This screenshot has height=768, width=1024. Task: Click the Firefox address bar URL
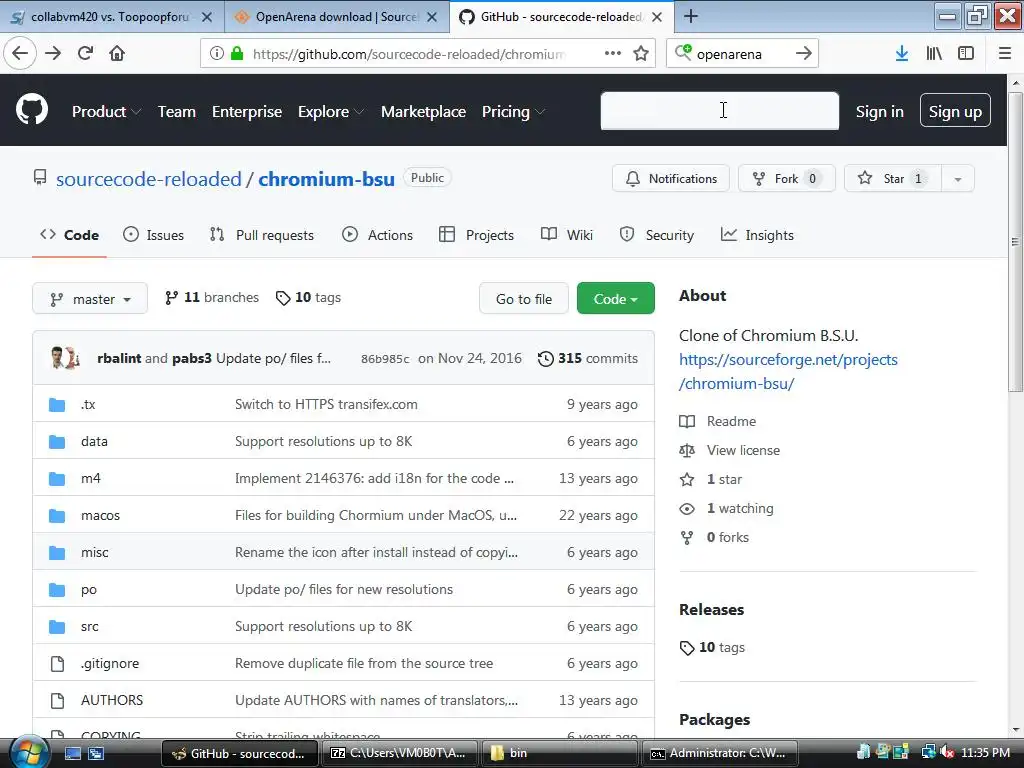coord(408,54)
